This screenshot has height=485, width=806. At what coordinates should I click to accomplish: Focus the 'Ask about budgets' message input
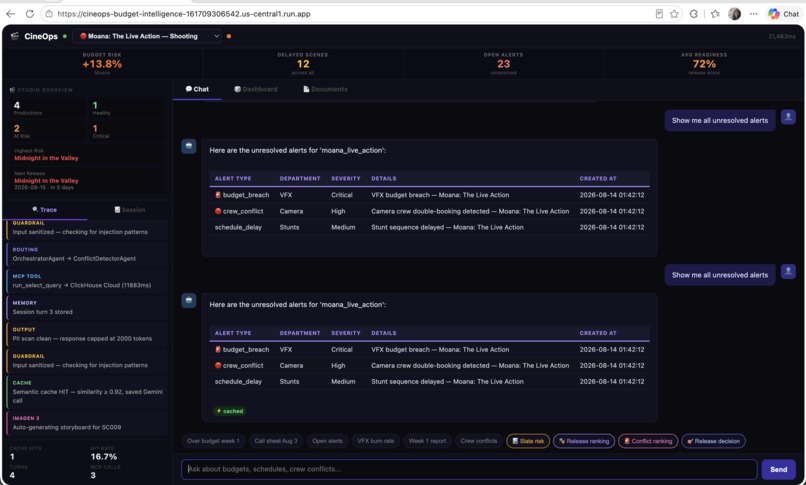coord(469,469)
